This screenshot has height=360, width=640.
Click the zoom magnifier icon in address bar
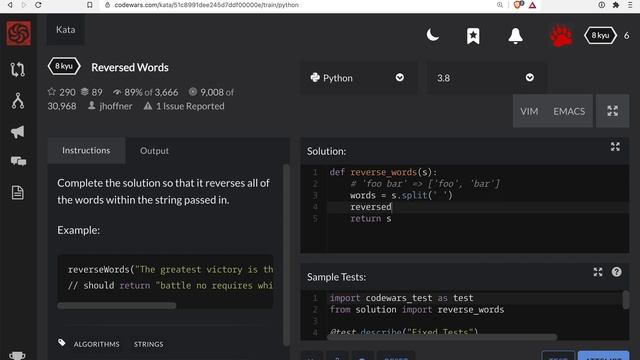point(500,5)
